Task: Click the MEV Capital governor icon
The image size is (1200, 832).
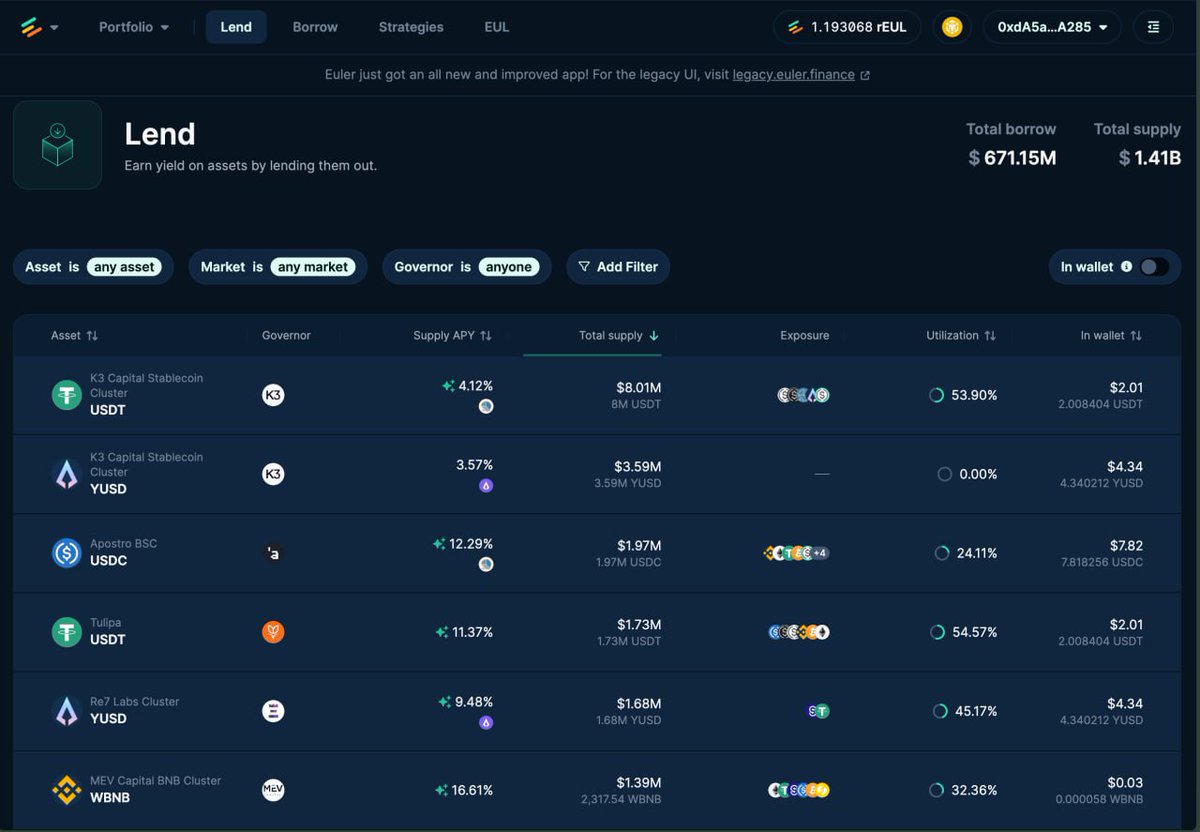Action: [x=273, y=790]
